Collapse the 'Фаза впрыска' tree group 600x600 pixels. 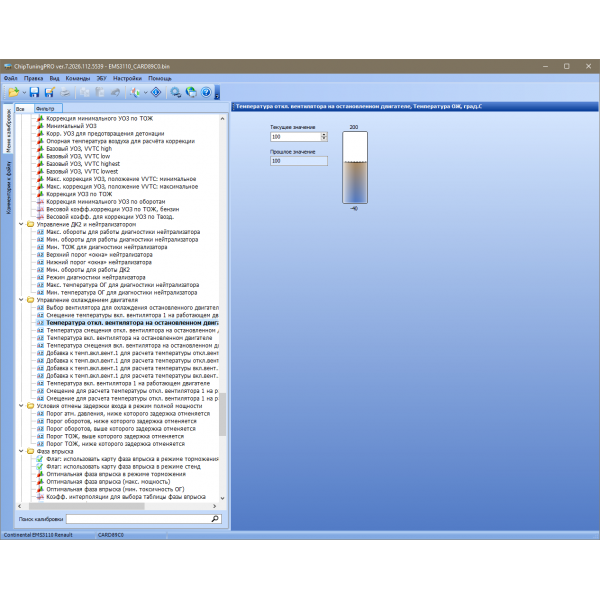click(21, 450)
